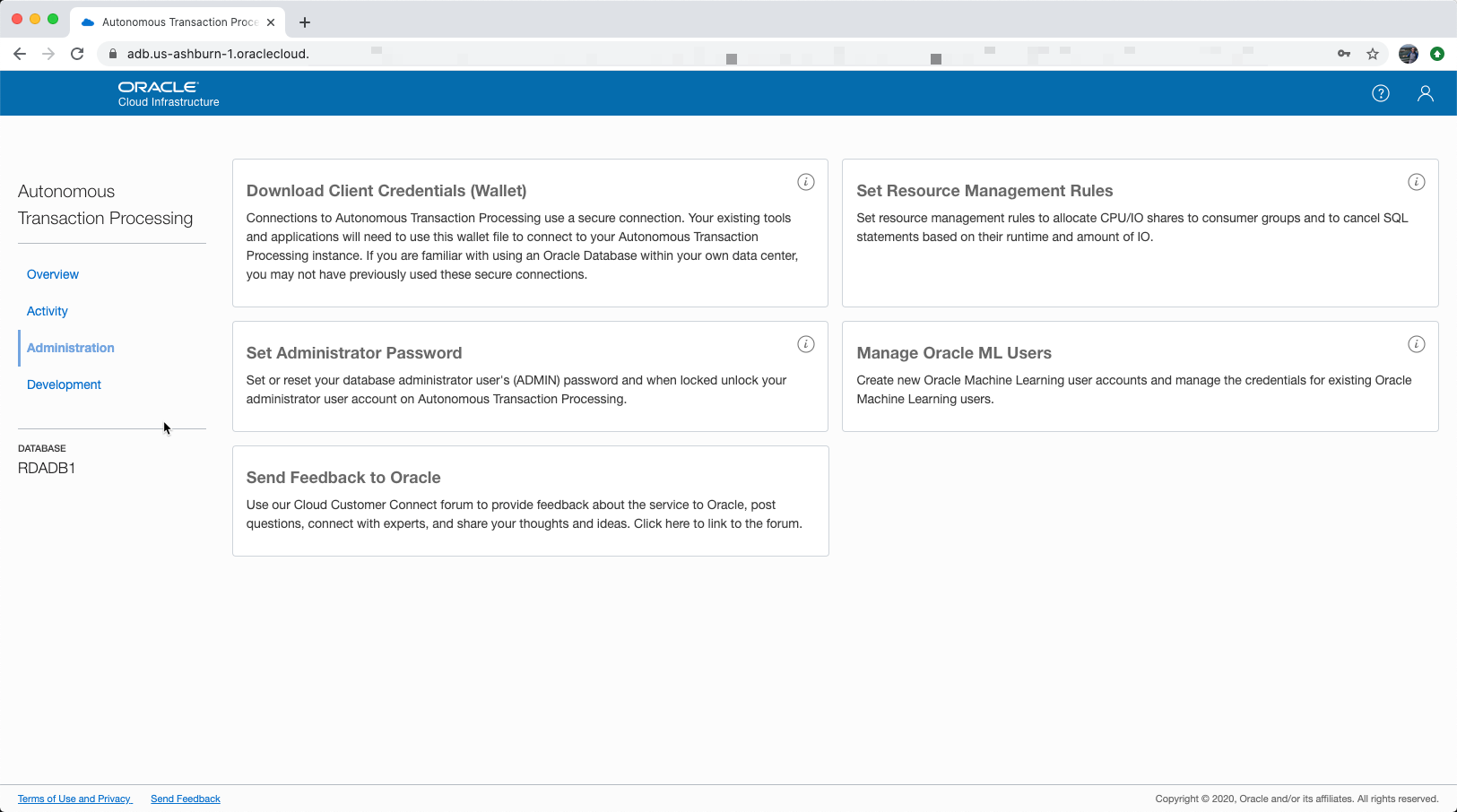
Task: Select Administration in the sidebar
Action: [70, 348]
